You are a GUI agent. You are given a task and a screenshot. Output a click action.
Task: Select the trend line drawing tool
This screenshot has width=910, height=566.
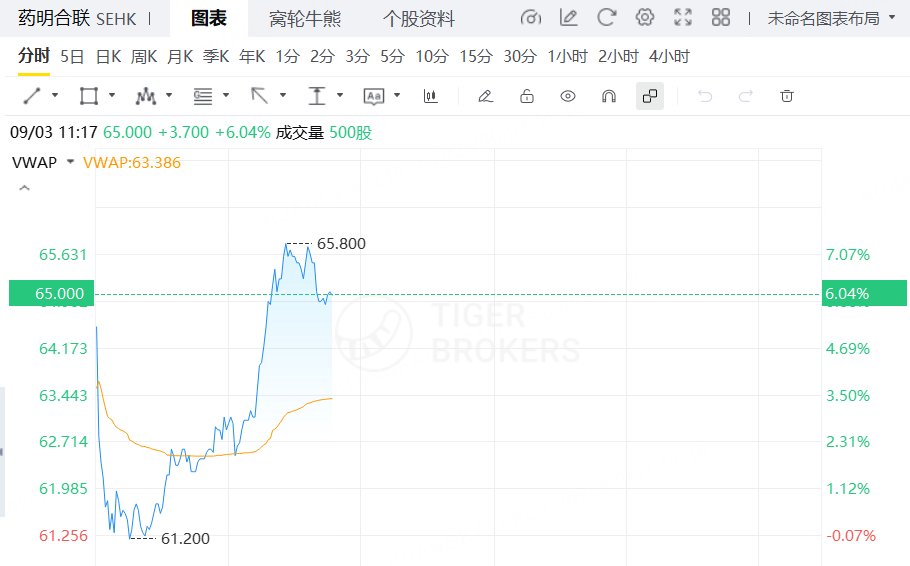tap(32, 96)
